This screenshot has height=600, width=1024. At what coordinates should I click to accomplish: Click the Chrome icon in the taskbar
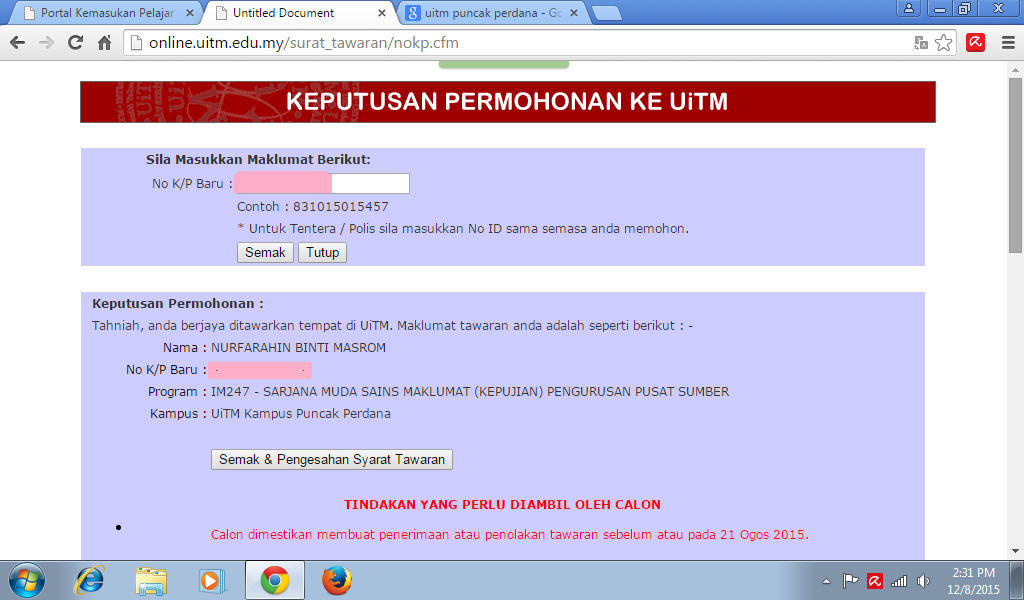pos(275,580)
